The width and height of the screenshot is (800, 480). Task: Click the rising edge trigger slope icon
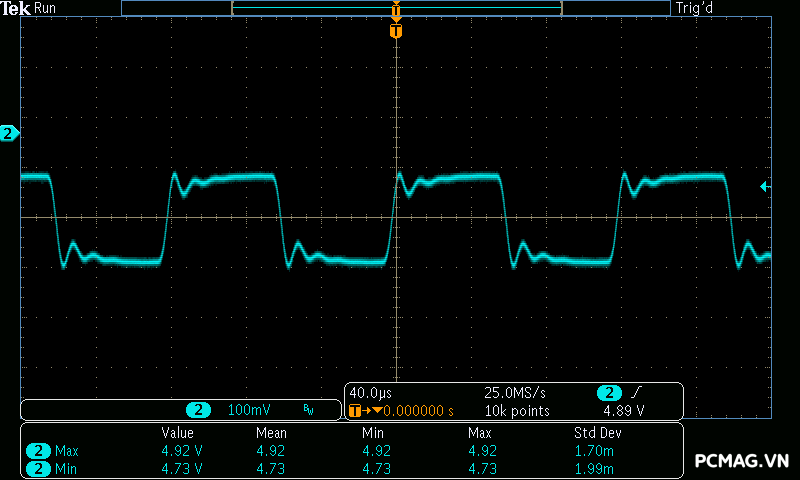(x=638, y=393)
